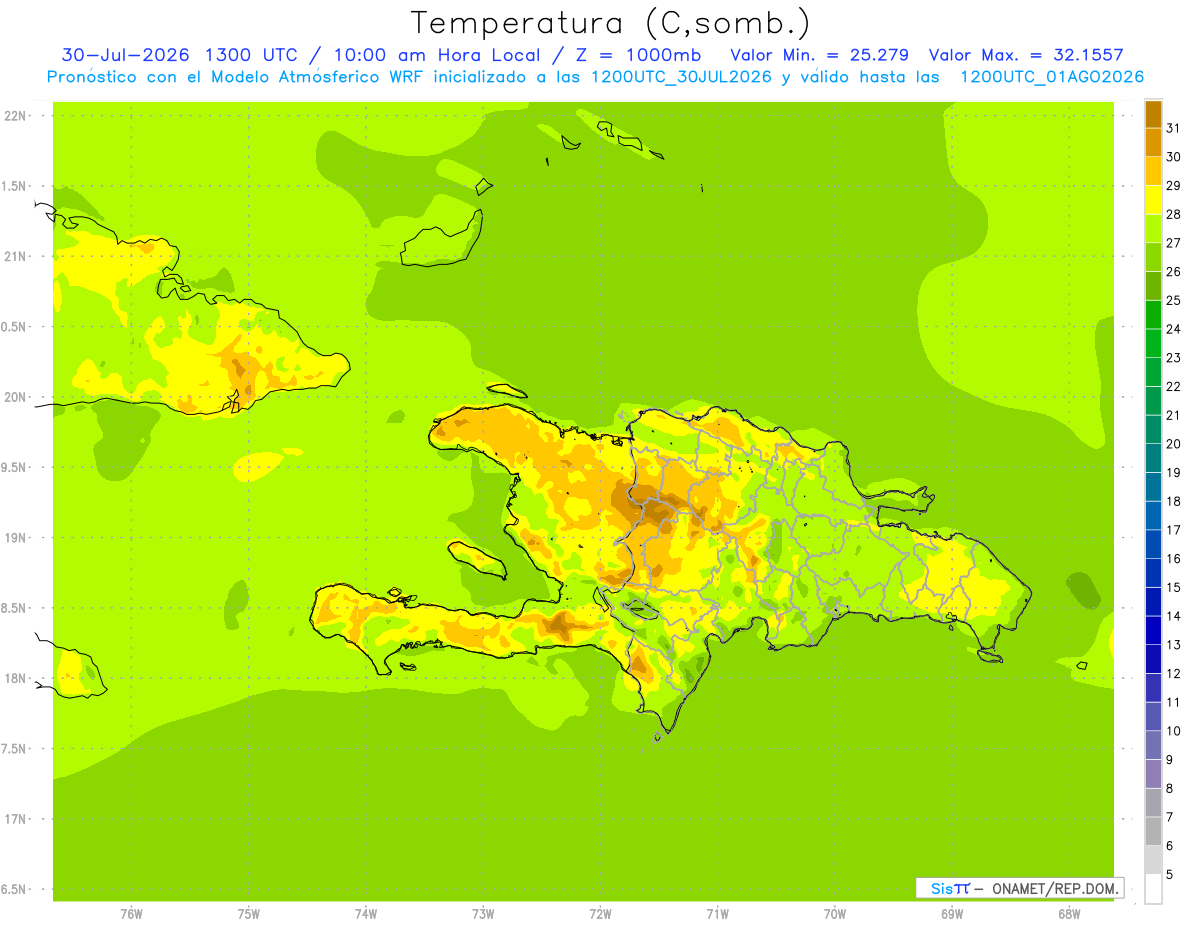The height and width of the screenshot is (927, 1200).
Task: Pick the legend color band between 27 and 28
Action: [1153, 229]
